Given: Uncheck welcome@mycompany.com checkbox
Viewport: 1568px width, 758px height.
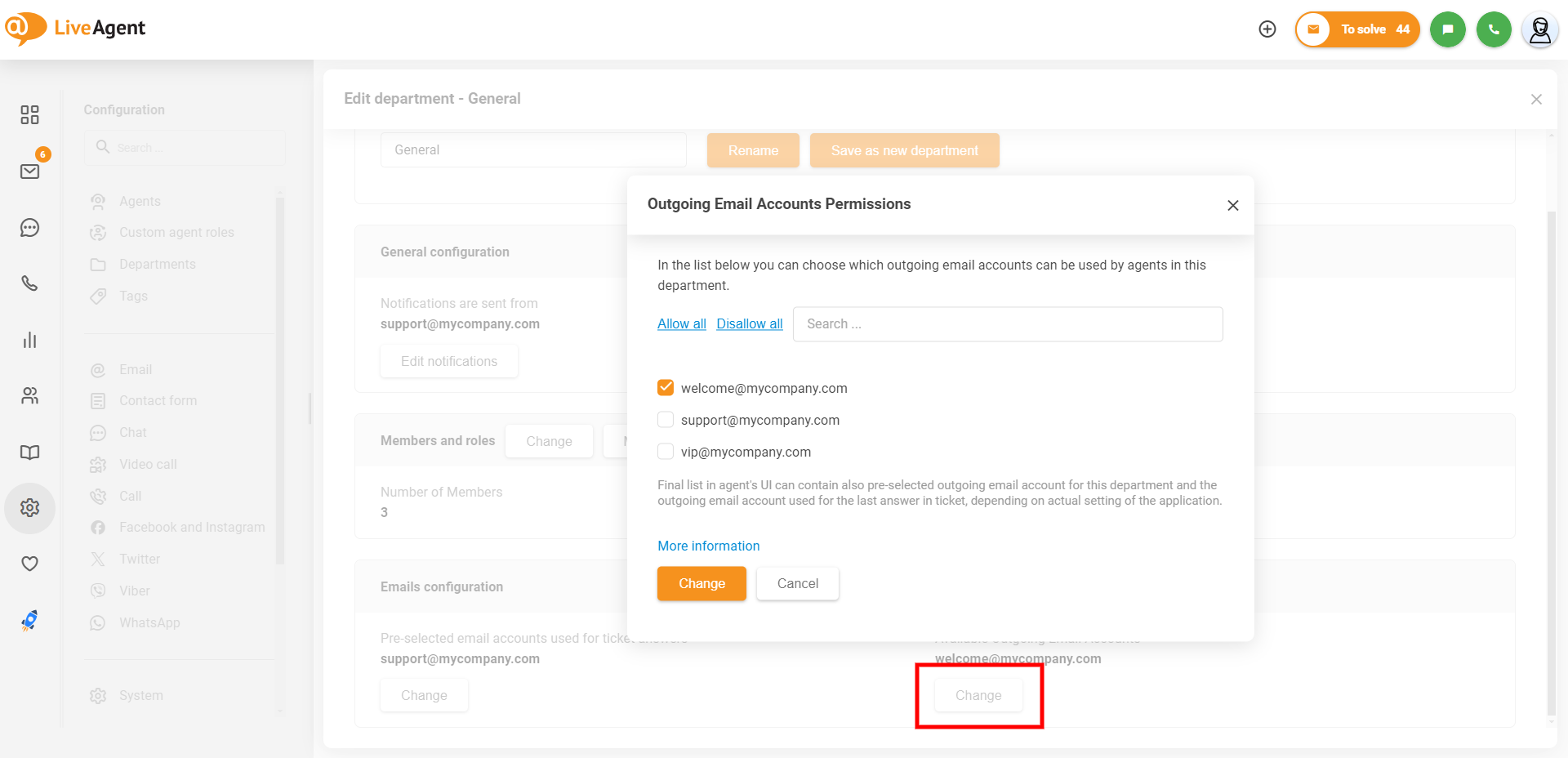Looking at the screenshot, I should [666, 388].
